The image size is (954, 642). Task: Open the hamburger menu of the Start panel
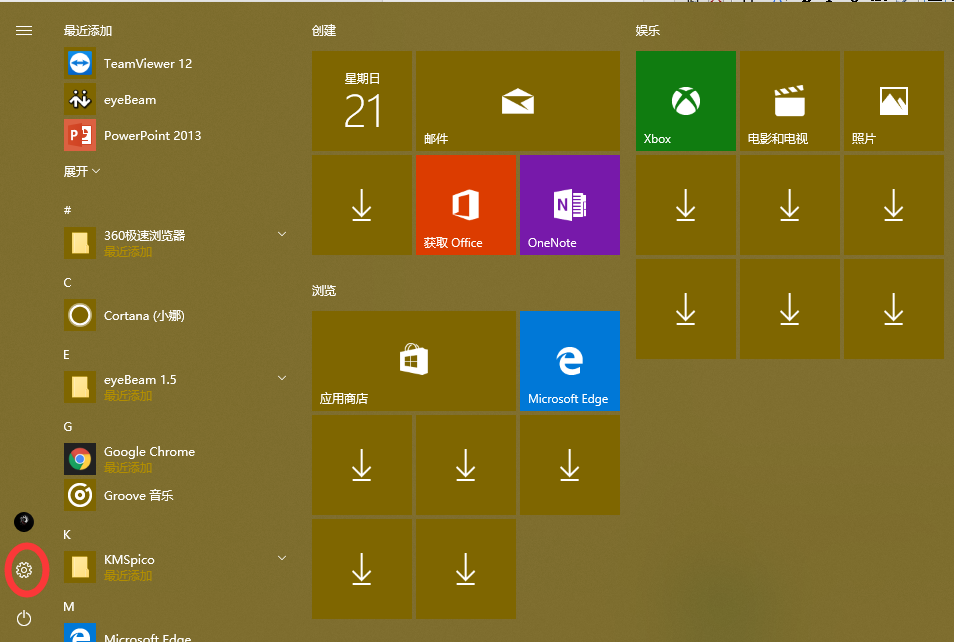[24, 30]
